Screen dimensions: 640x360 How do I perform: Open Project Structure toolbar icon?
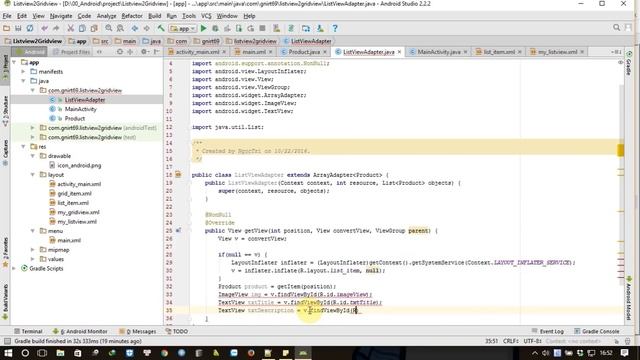[306, 28]
